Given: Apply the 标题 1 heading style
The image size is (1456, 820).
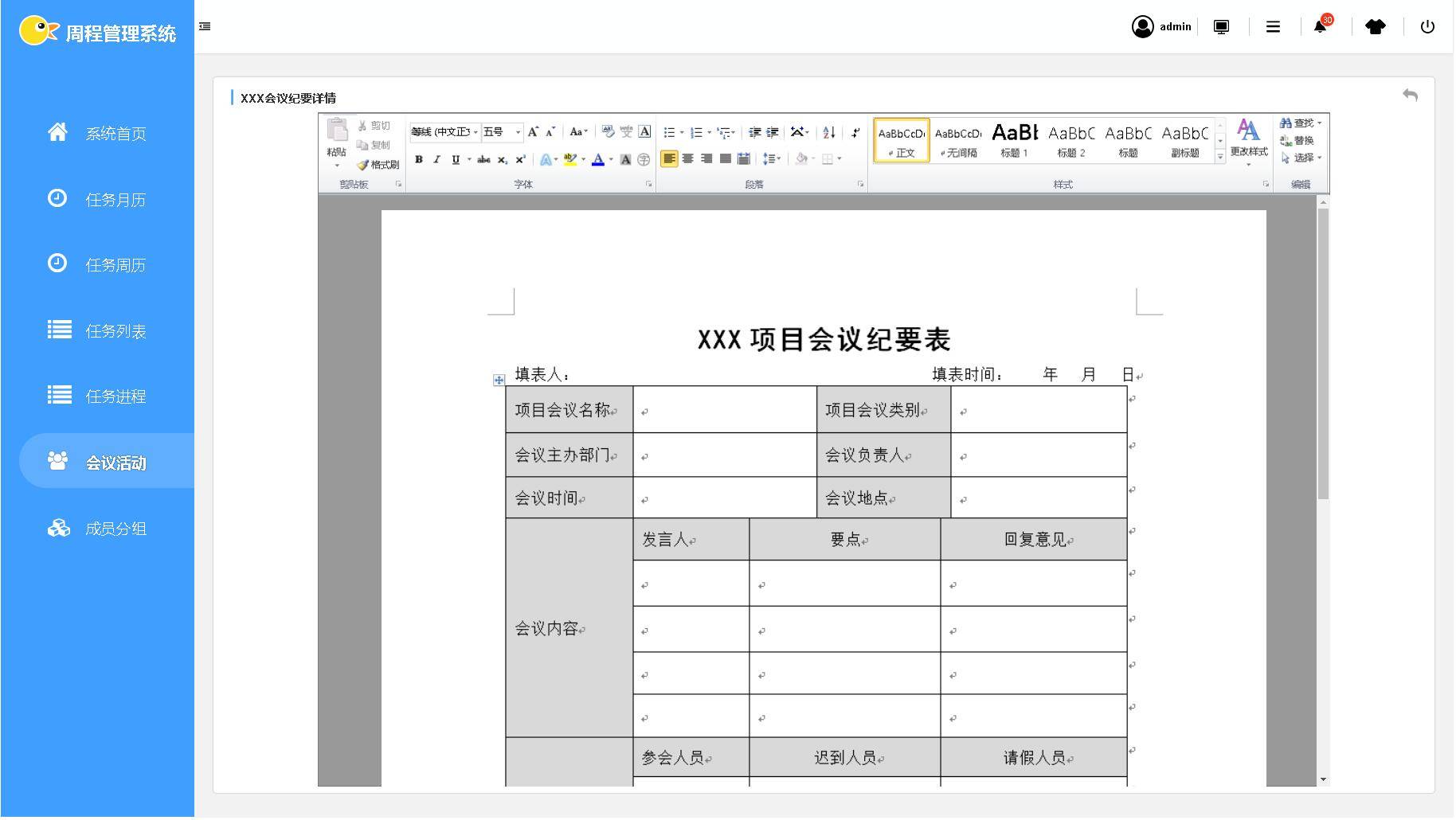Looking at the screenshot, I should (1014, 140).
